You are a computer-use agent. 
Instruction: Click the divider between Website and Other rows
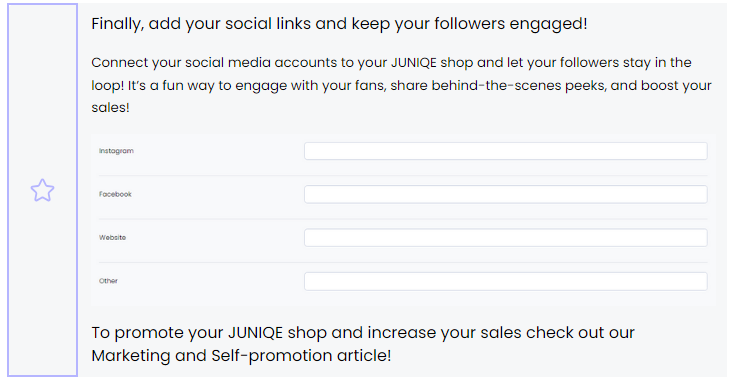click(403, 262)
